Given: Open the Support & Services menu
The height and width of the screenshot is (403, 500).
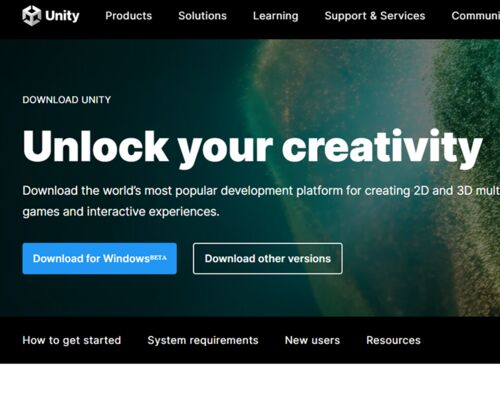Looking at the screenshot, I should 375,16.
